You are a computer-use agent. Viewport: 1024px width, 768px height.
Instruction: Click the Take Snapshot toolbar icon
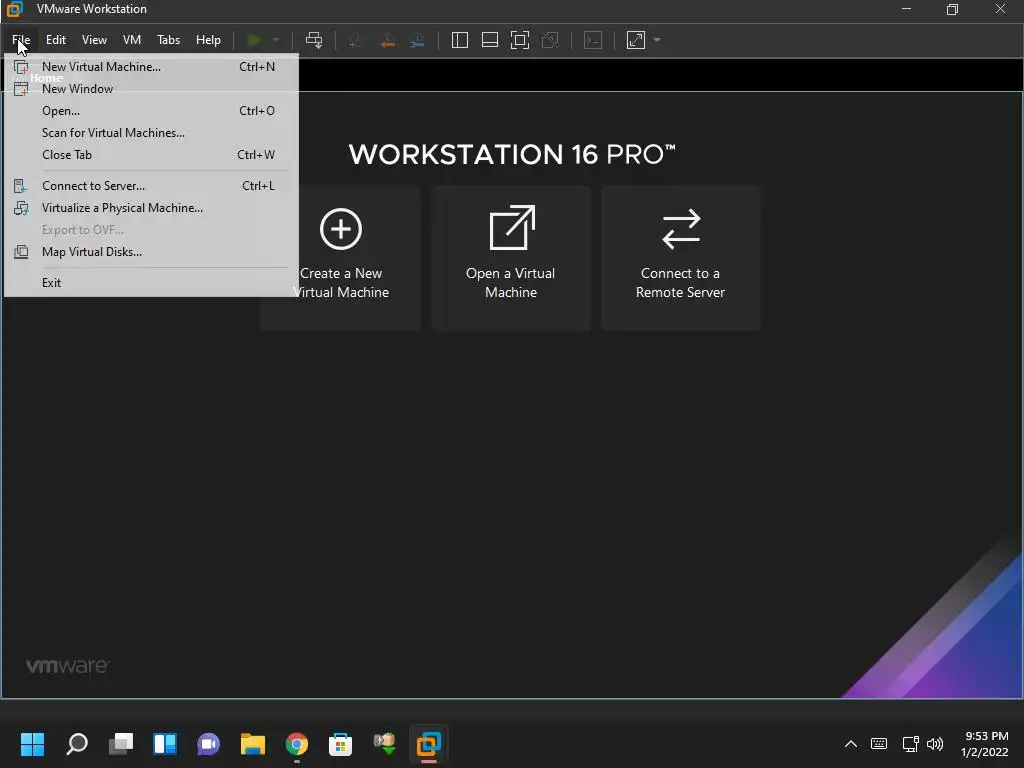click(x=355, y=40)
